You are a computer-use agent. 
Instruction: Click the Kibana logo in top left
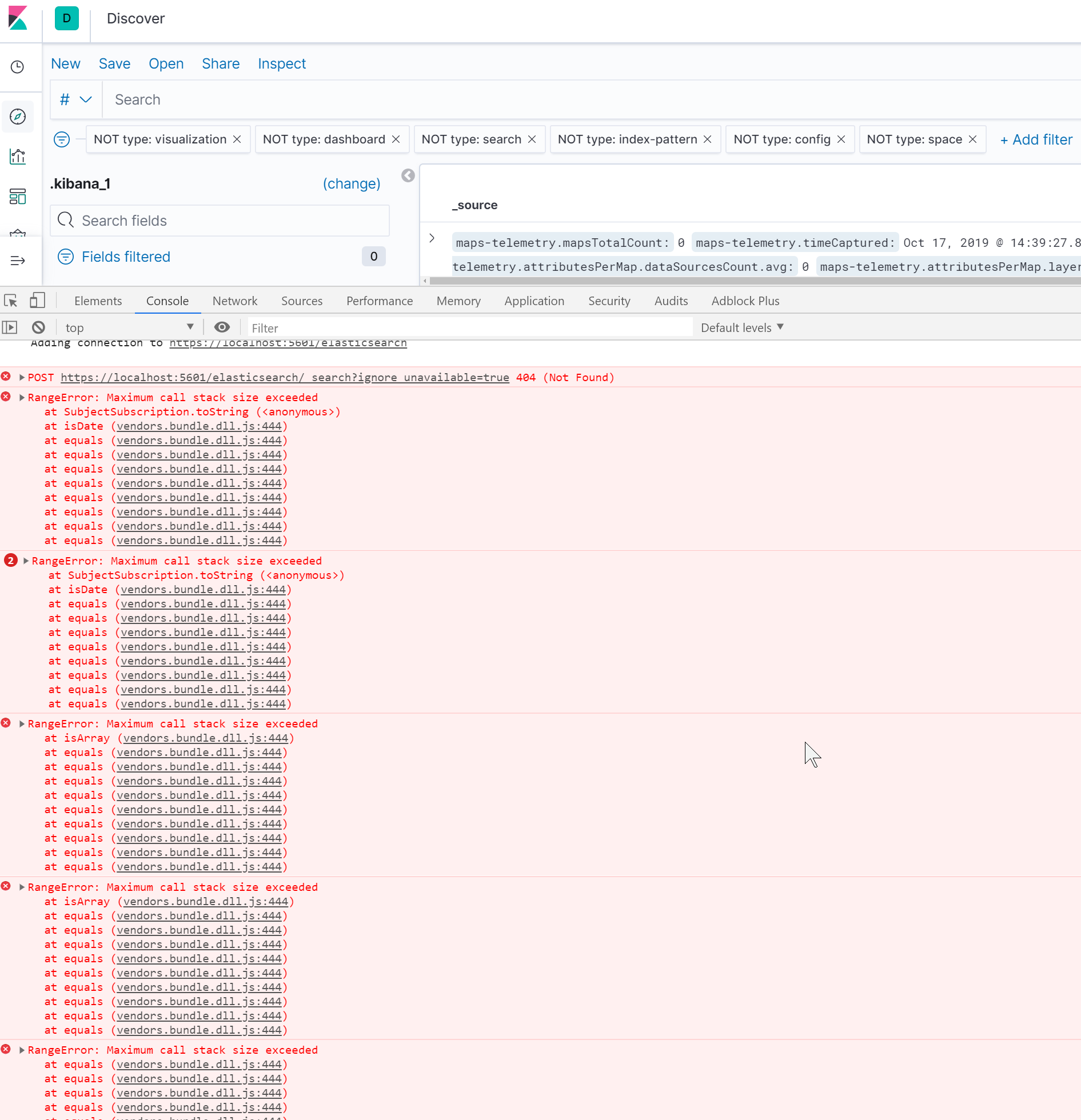point(18,18)
